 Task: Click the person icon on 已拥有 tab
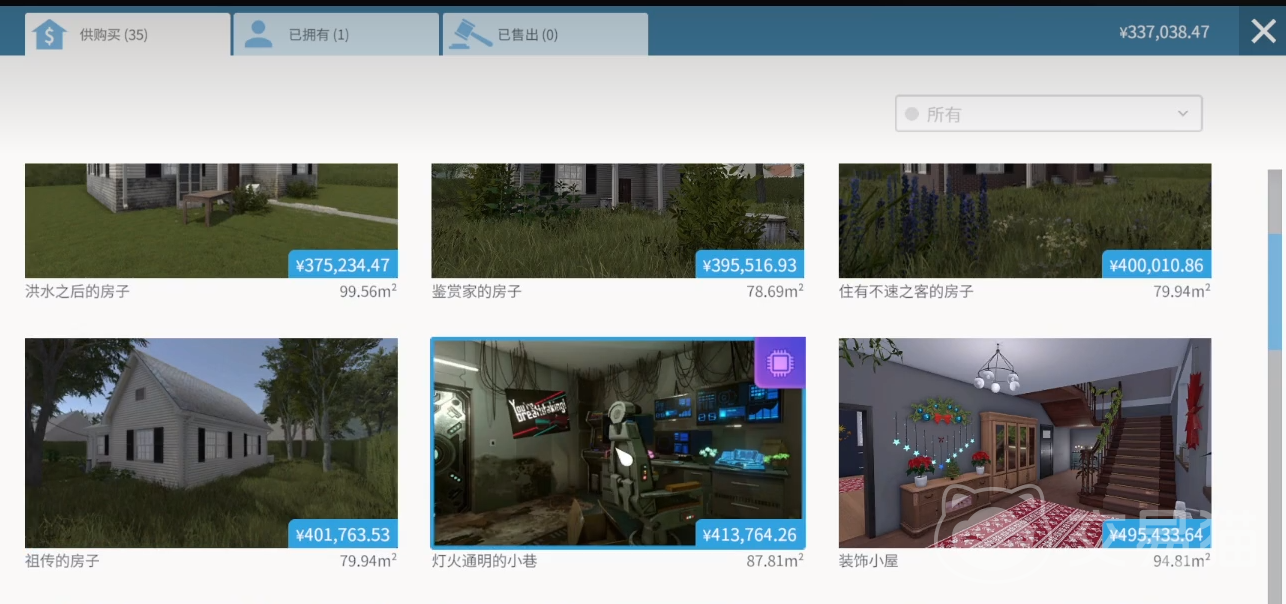(258, 34)
